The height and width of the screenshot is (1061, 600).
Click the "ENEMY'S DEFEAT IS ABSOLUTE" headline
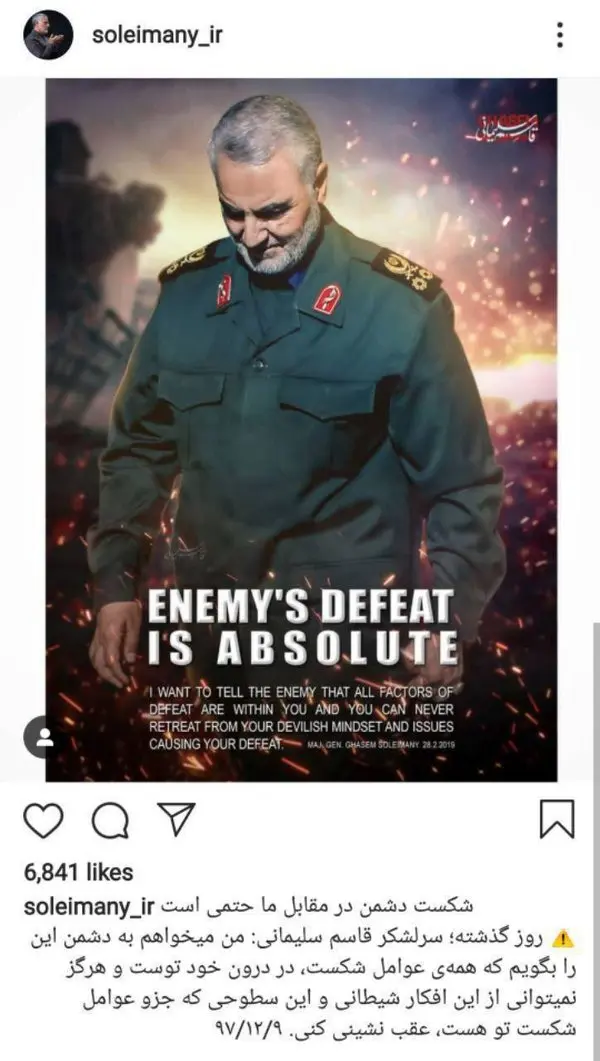click(x=302, y=627)
